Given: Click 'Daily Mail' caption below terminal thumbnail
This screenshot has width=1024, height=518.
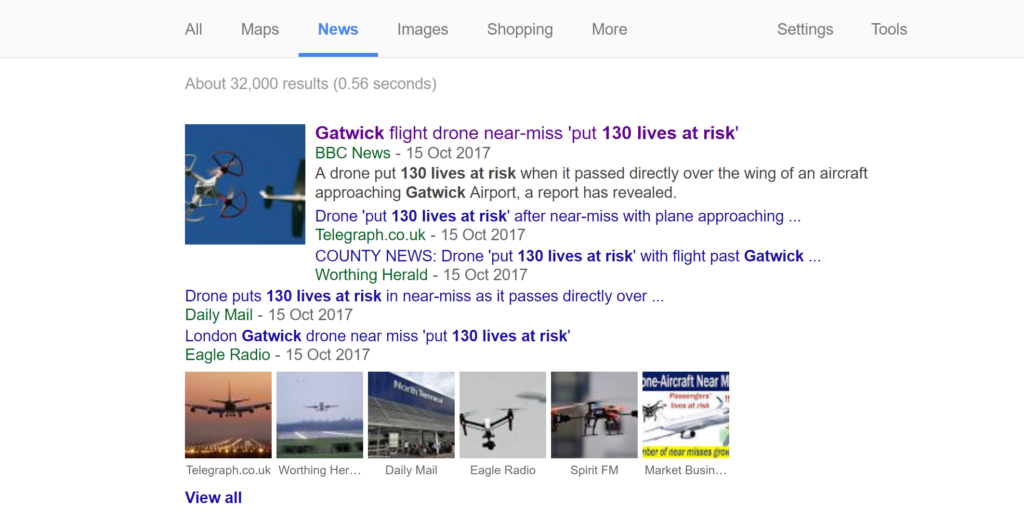Looking at the screenshot, I should pyautogui.click(x=411, y=470).
